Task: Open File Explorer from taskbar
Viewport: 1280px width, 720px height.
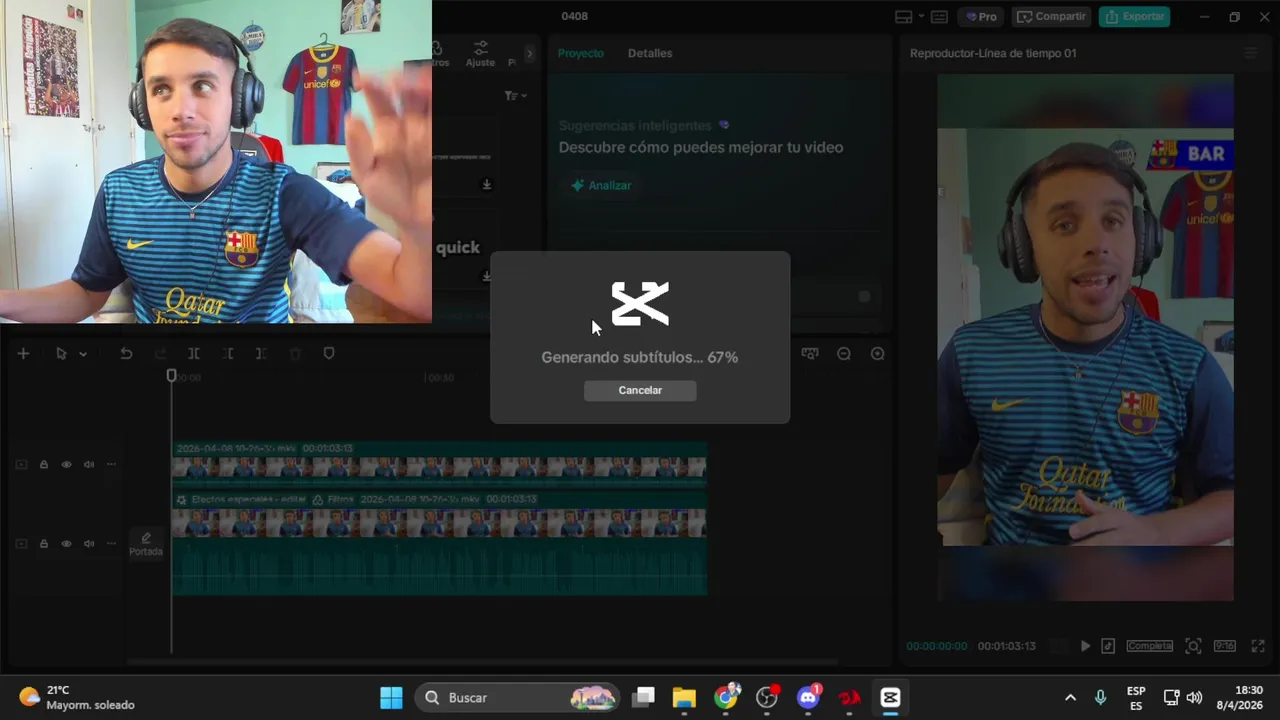Action: click(684, 697)
